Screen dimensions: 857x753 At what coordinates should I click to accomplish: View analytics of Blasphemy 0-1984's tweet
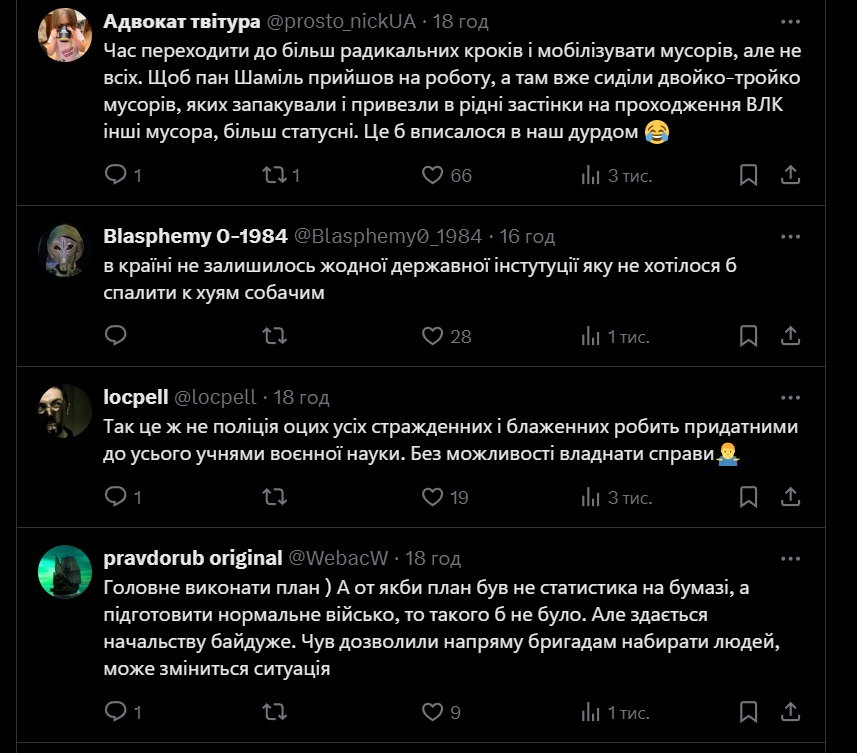[x=591, y=335]
